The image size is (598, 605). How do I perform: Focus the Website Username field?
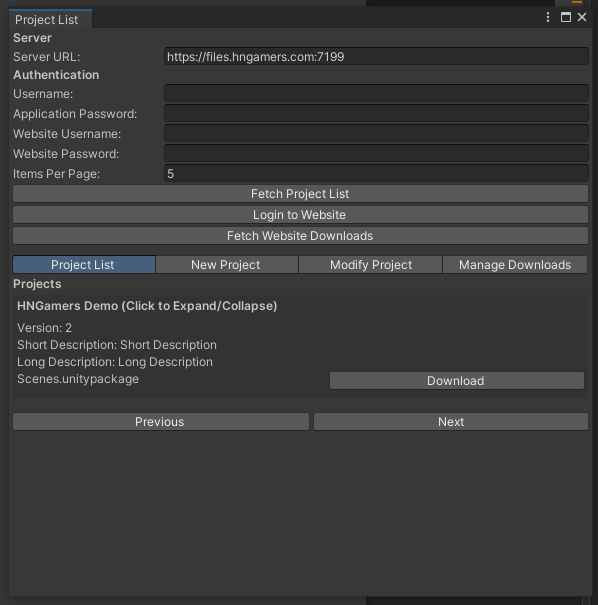coord(376,134)
